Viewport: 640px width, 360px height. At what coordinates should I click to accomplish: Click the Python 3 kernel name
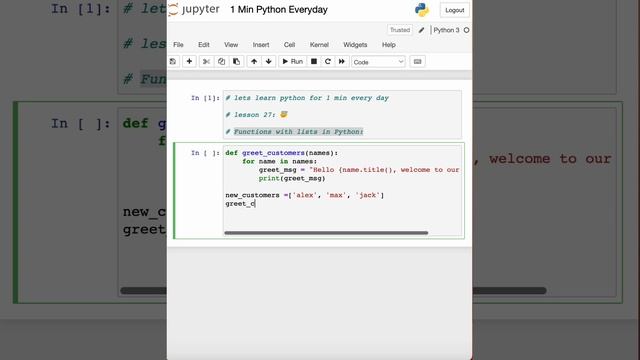coord(446,30)
